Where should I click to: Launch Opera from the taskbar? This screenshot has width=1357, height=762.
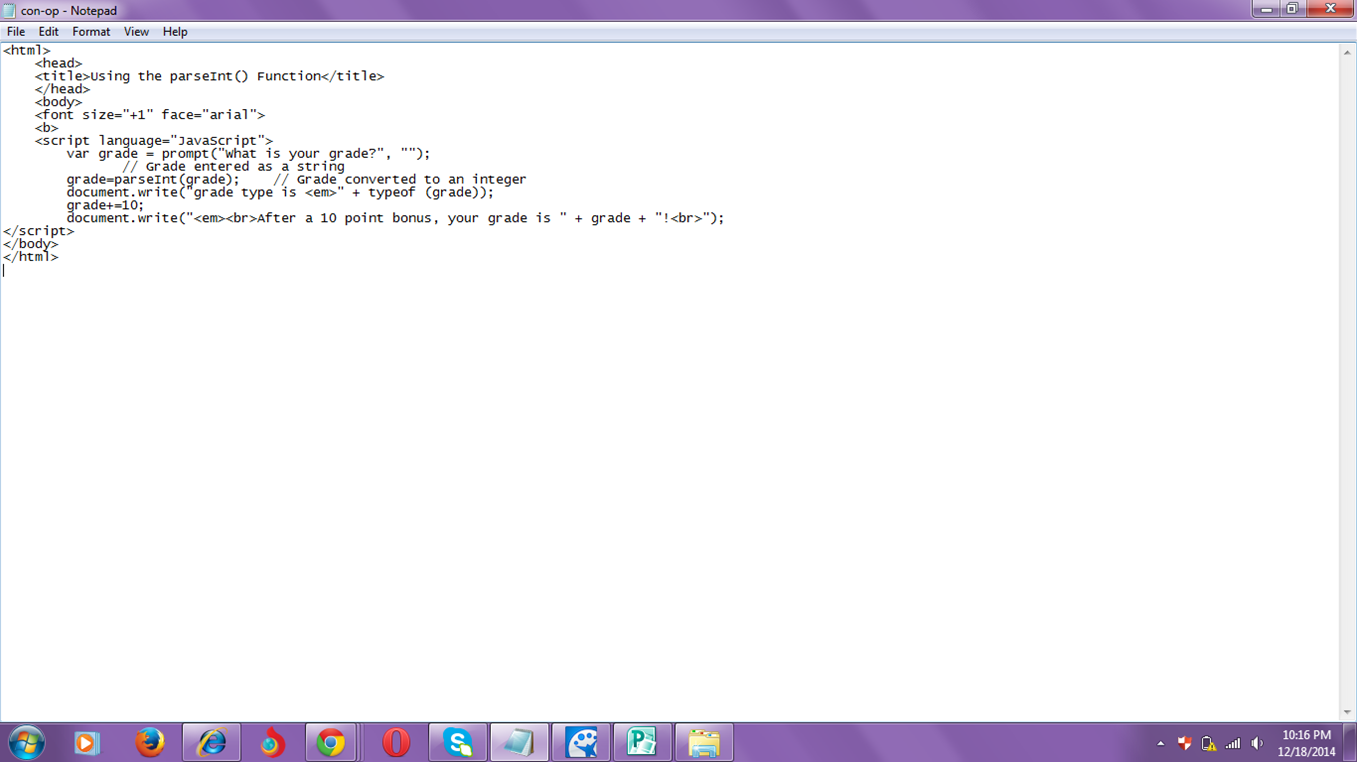[396, 743]
